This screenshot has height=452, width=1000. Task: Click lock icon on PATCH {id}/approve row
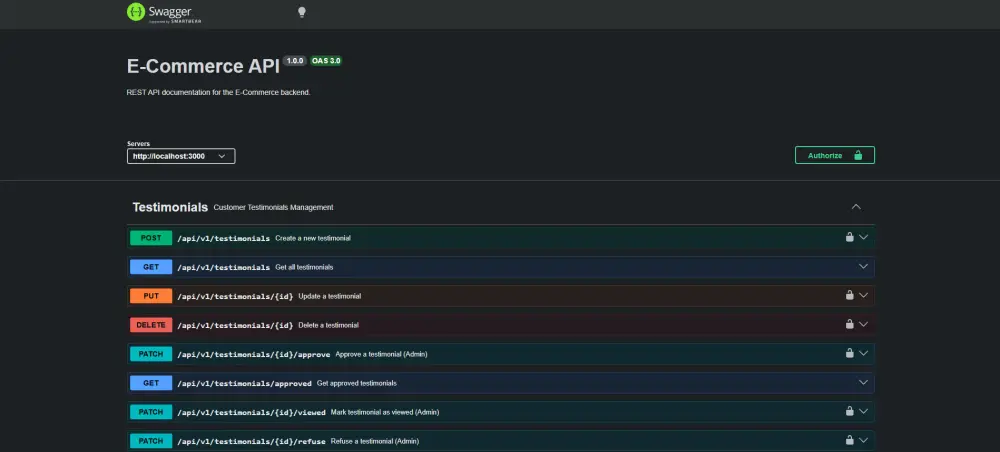tap(849, 353)
